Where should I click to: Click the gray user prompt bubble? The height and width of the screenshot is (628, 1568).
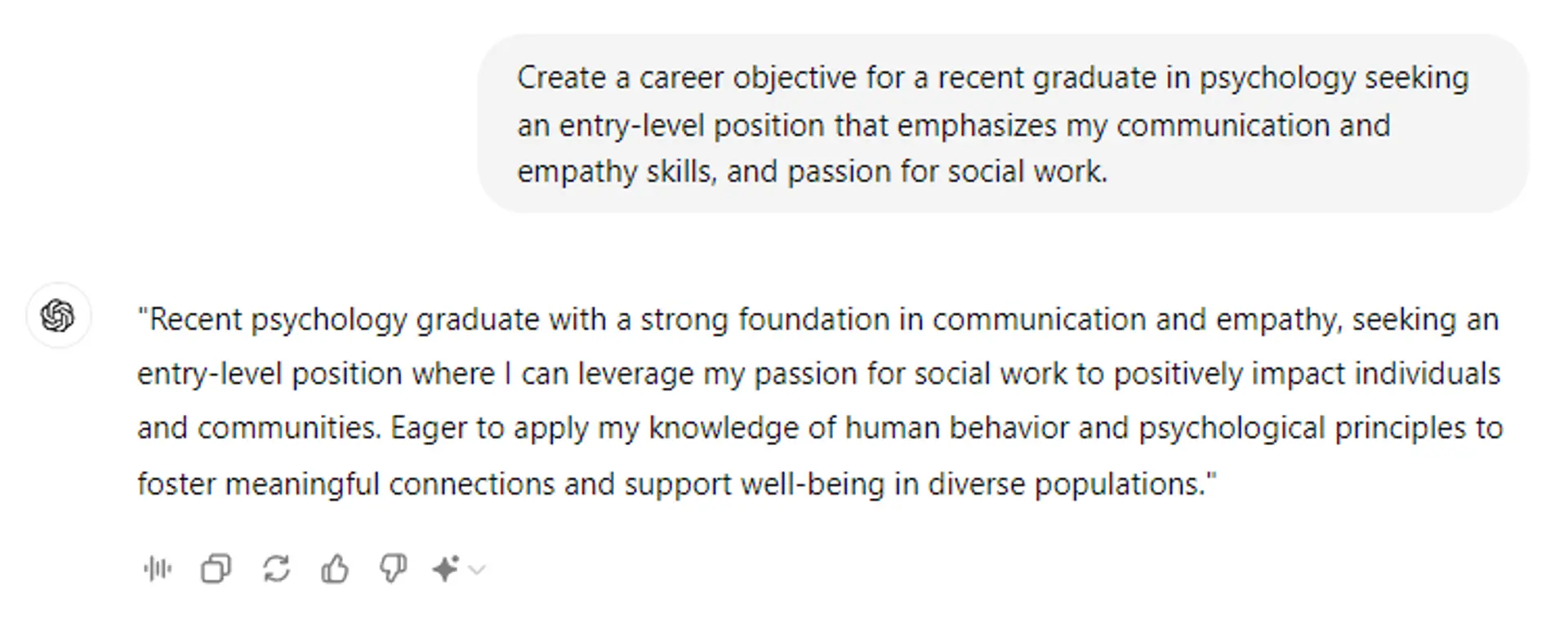pyautogui.click(x=1003, y=123)
